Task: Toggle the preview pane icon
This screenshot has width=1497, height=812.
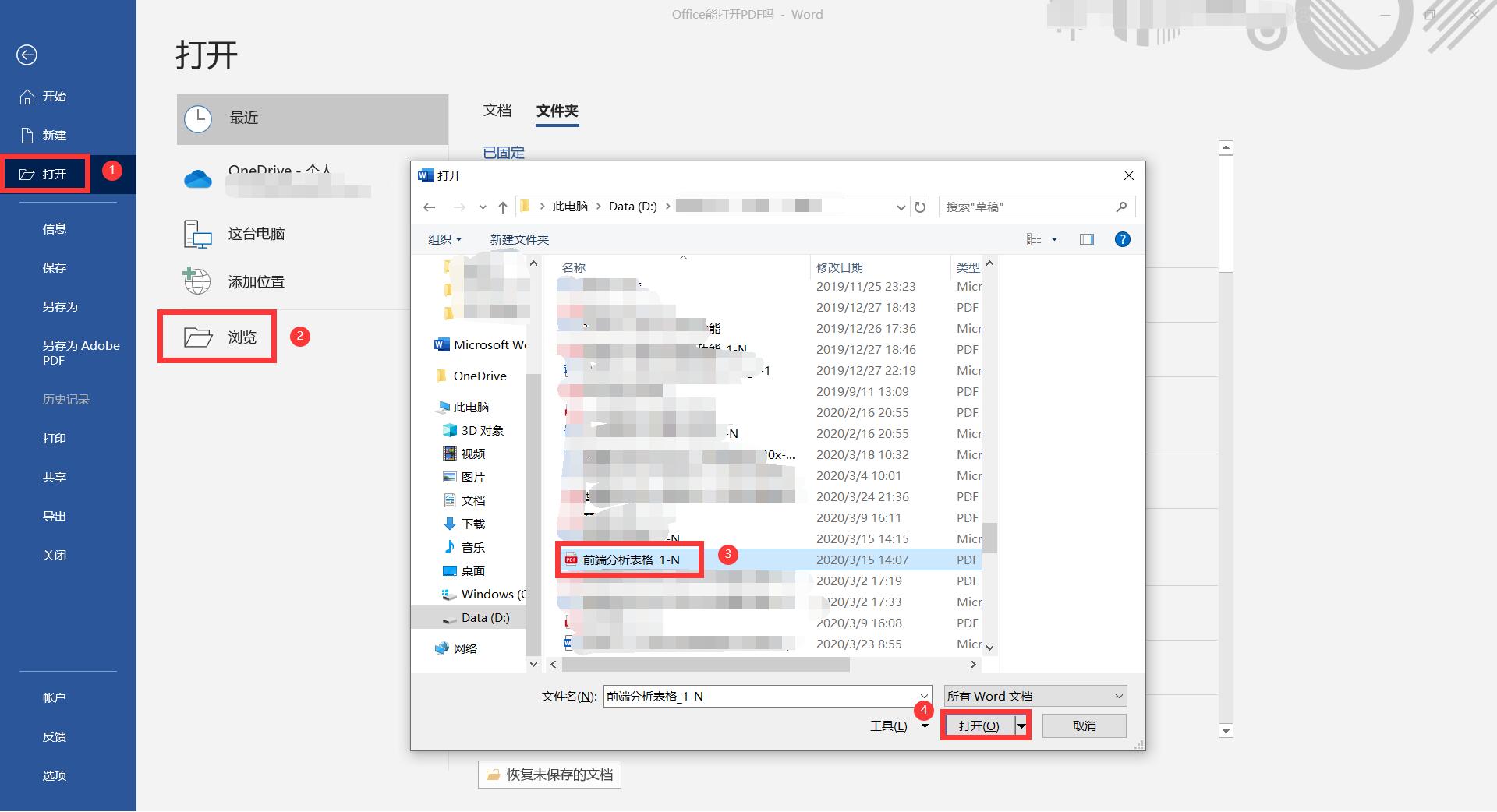Action: 1086,239
